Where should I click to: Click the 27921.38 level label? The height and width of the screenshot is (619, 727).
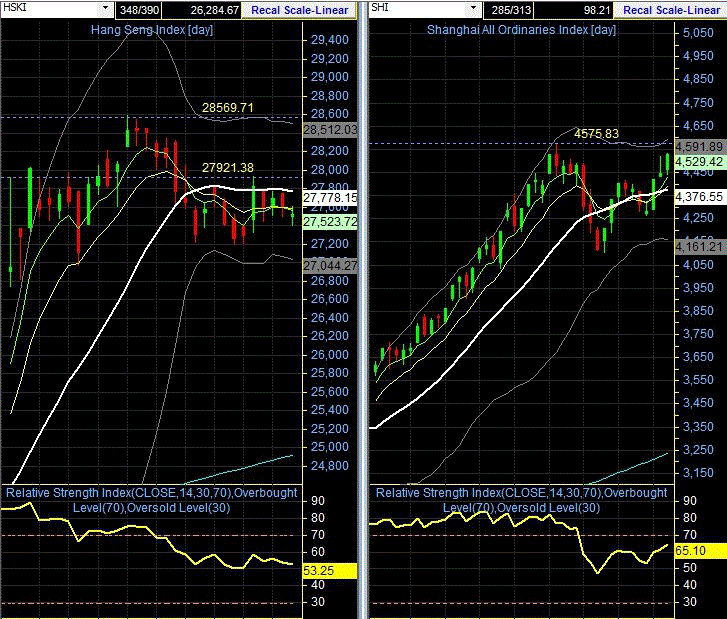(x=228, y=168)
